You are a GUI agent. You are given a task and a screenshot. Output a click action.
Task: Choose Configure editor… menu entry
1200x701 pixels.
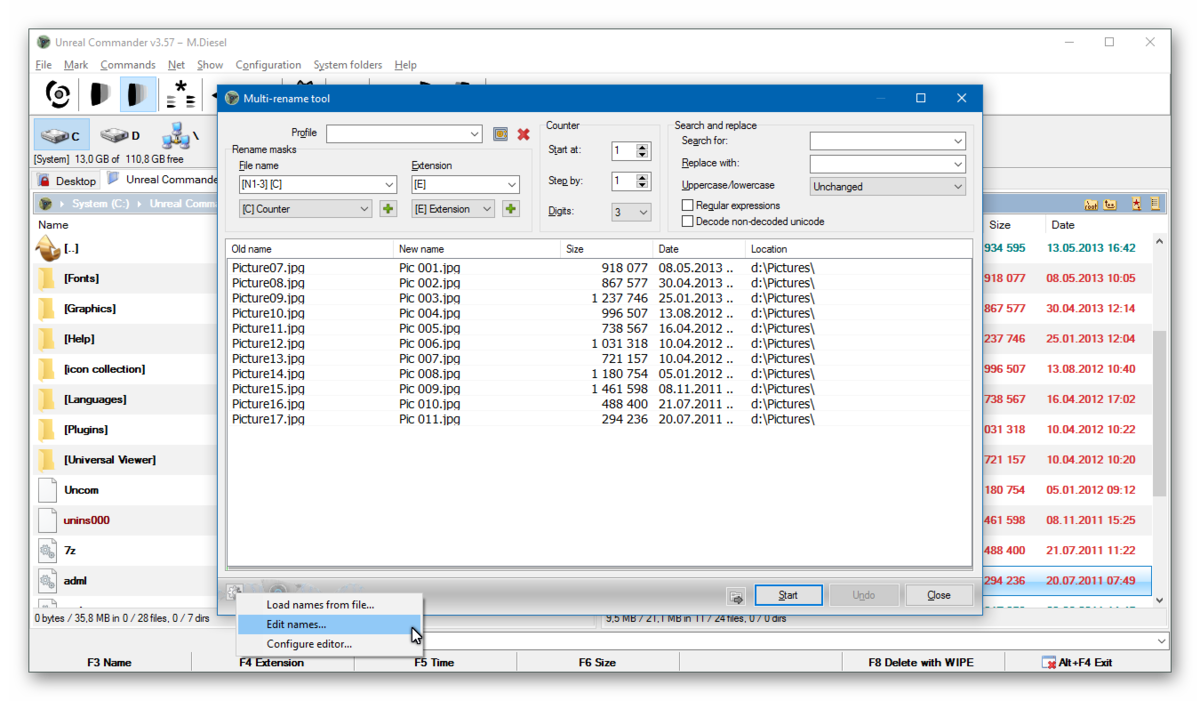click(330, 644)
